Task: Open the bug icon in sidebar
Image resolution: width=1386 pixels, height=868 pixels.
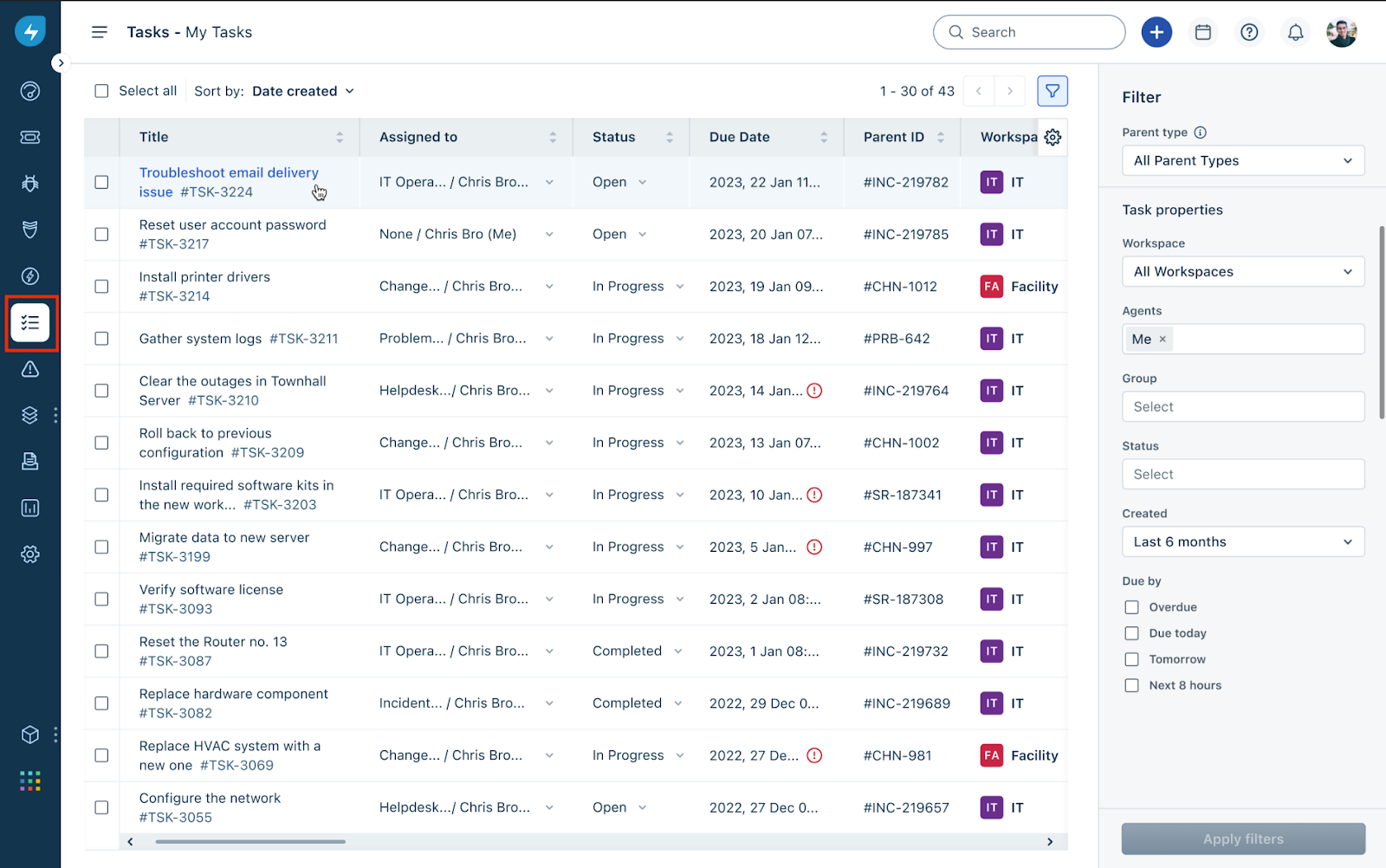Action: pos(30,183)
